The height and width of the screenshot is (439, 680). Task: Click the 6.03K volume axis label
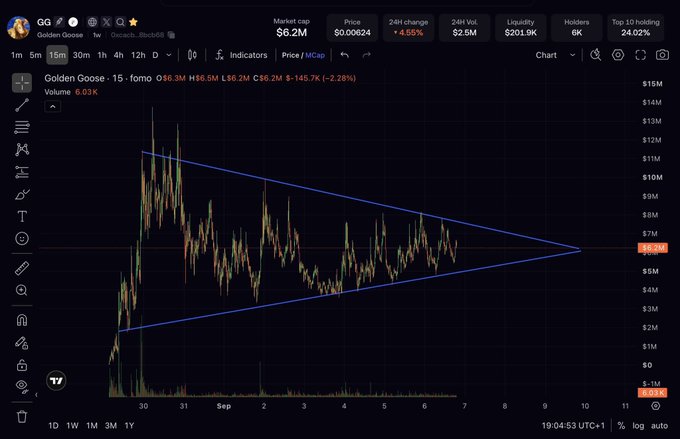tap(653, 393)
